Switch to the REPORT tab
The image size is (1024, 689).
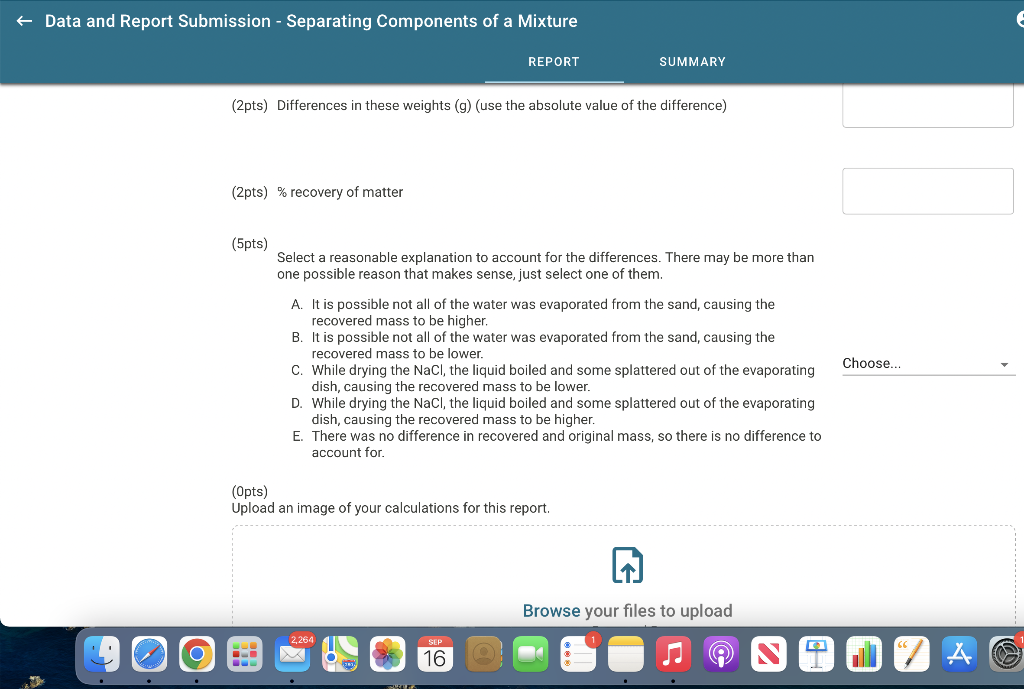tap(553, 61)
